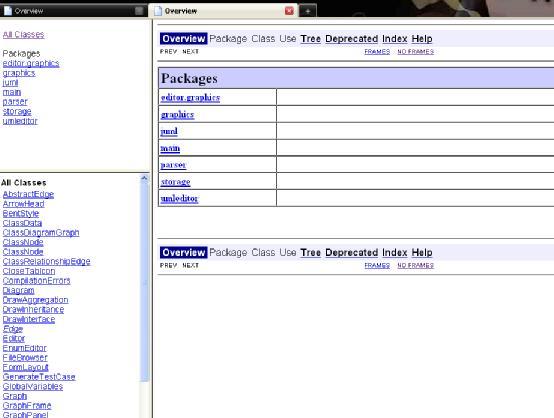Image resolution: width=554 pixels, height=418 pixels.
Task: Open editor.graphics row in the Packages table
Action: (x=190, y=98)
